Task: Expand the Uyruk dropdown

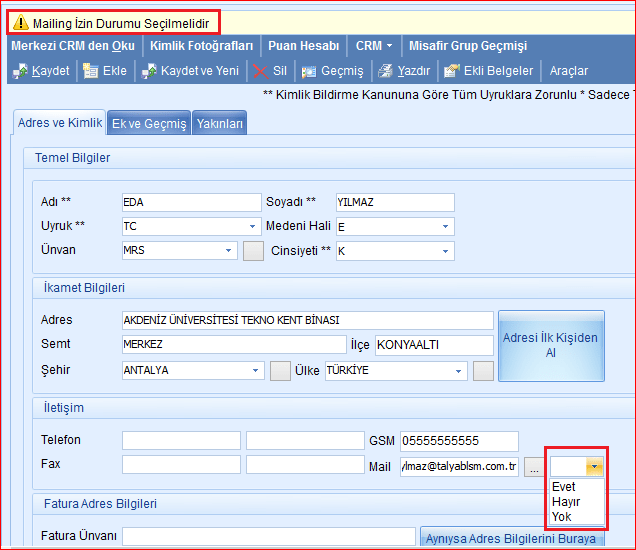Action: (x=229, y=226)
